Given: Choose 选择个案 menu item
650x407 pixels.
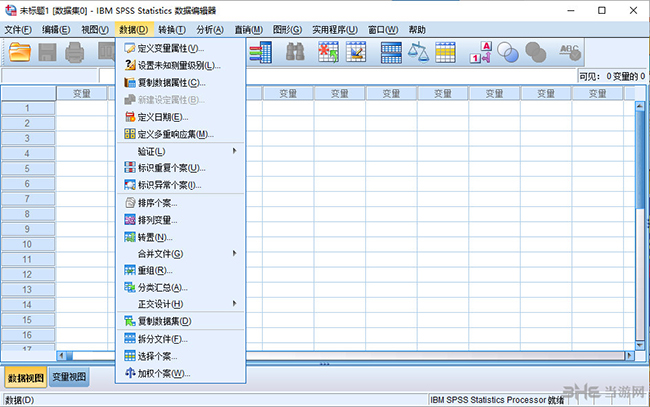Looking at the screenshot, I should click(x=181, y=356).
